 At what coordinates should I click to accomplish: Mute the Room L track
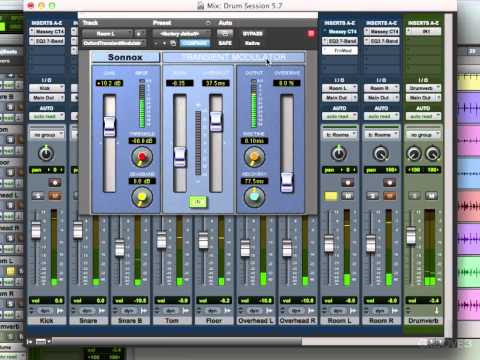348,196
